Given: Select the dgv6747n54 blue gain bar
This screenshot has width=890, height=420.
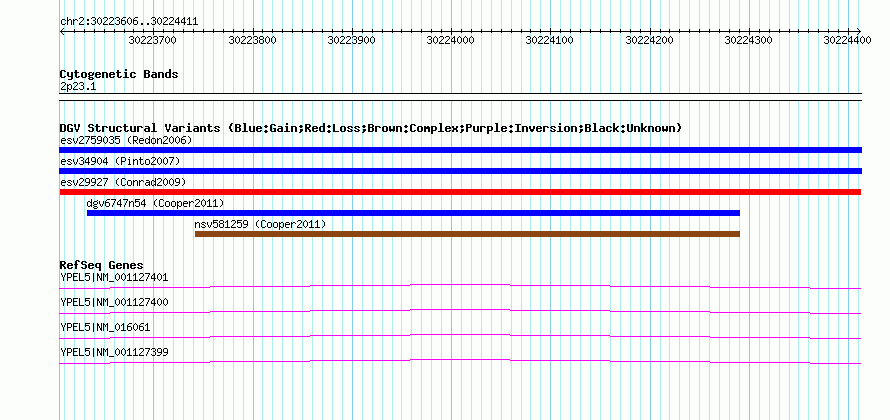Looking at the screenshot, I should 413,213.
